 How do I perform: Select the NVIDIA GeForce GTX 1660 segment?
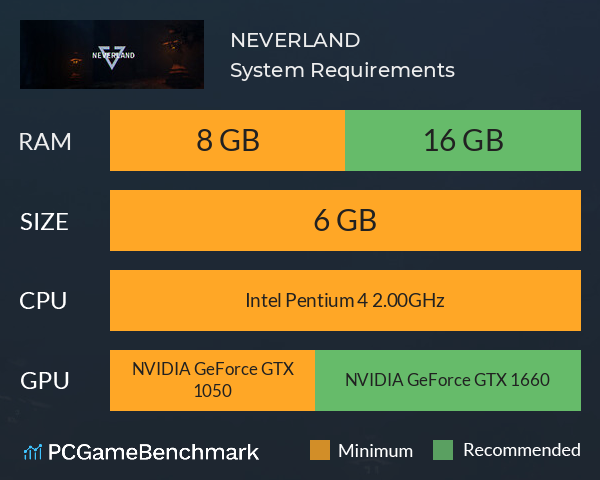[x=448, y=380]
